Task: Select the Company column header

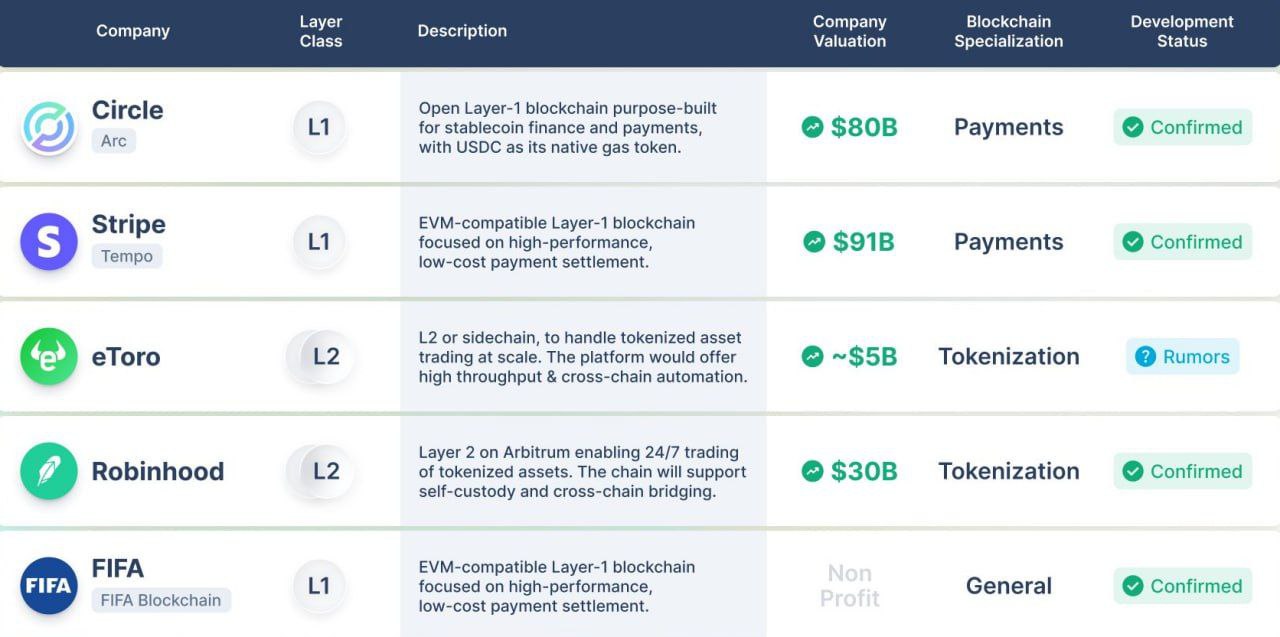Action: [x=133, y=31]
